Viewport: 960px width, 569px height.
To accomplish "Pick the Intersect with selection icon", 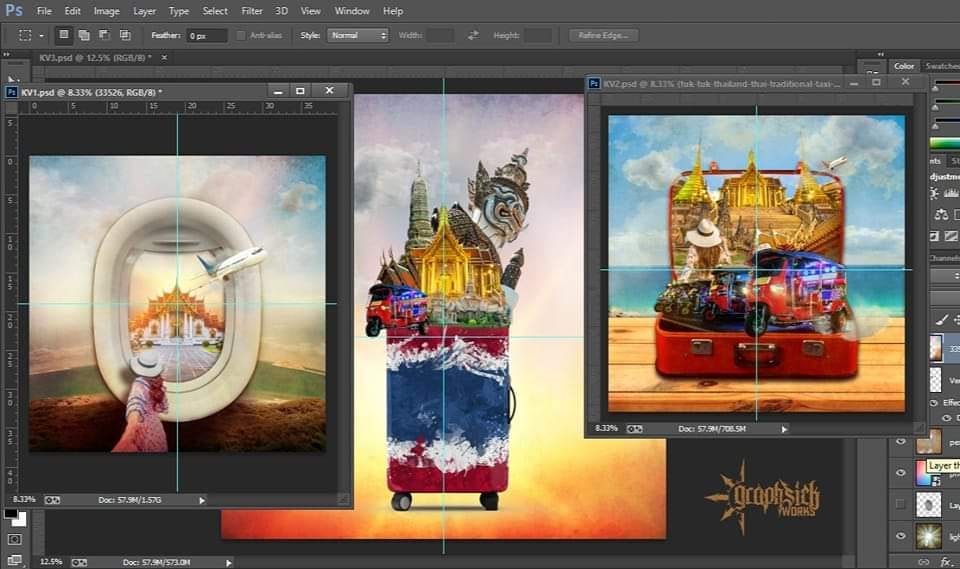I will coord(124,35).
